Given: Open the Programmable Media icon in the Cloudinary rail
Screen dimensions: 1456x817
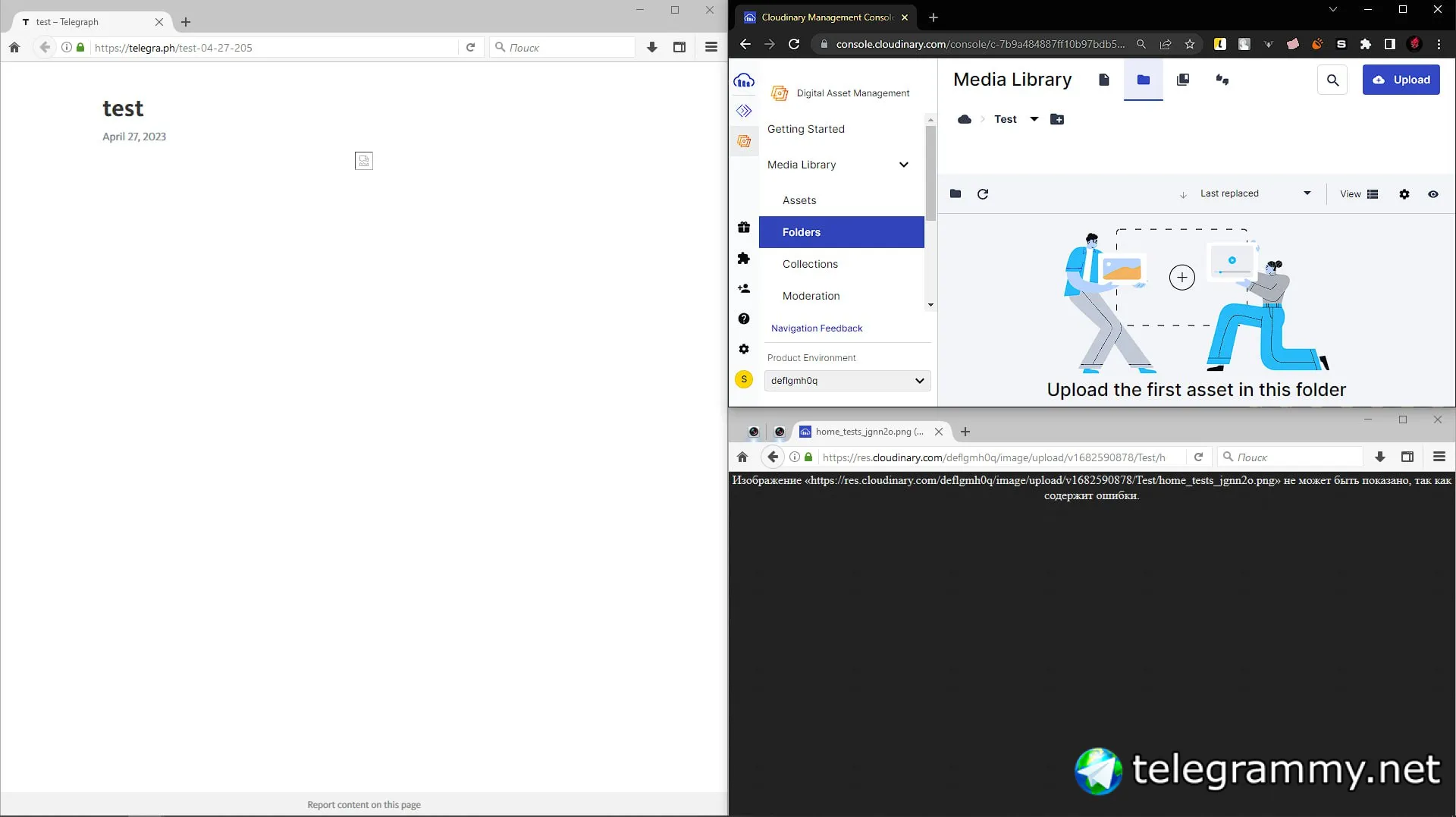Looking at the screenshot, I should point(744,111).
